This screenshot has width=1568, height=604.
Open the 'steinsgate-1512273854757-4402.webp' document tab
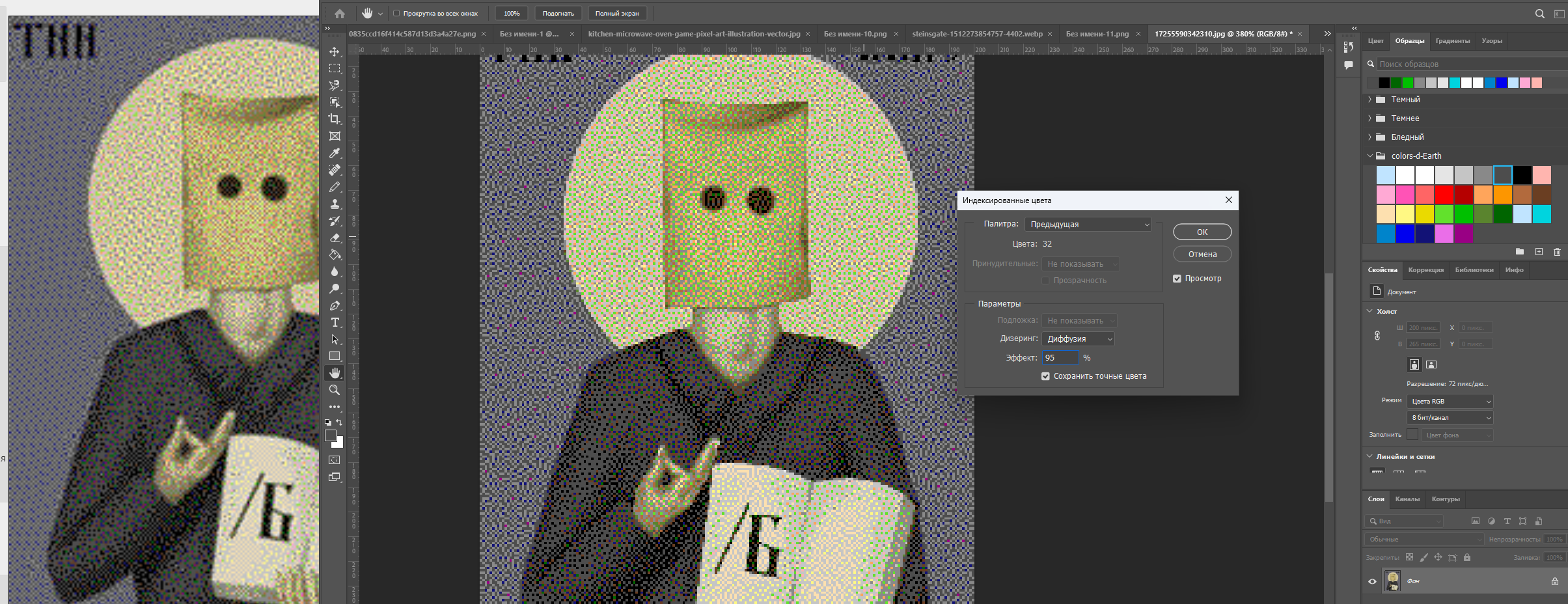tap(977, 34)
